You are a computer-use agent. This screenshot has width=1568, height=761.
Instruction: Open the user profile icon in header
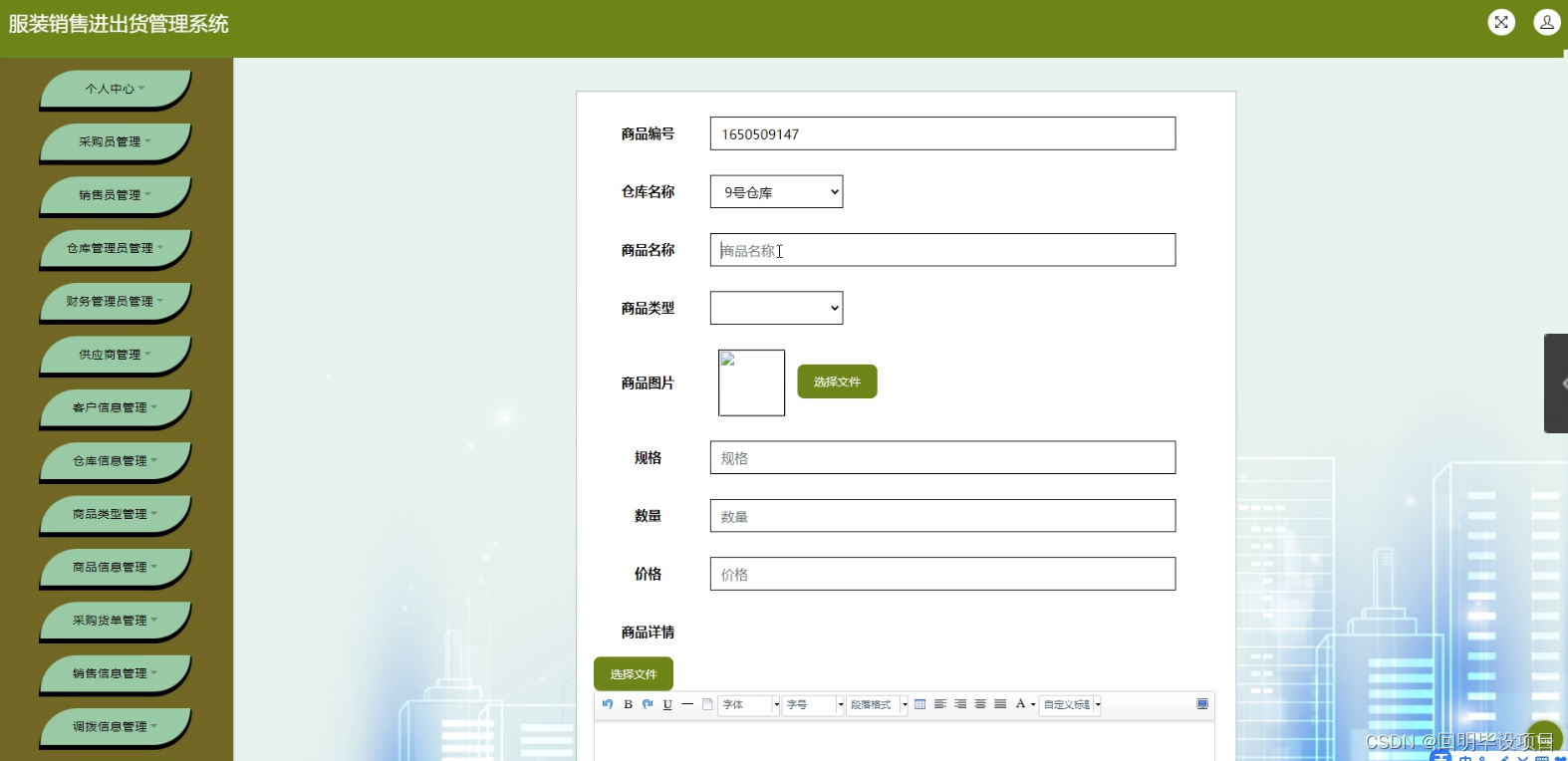click(x=1547, y=22)
